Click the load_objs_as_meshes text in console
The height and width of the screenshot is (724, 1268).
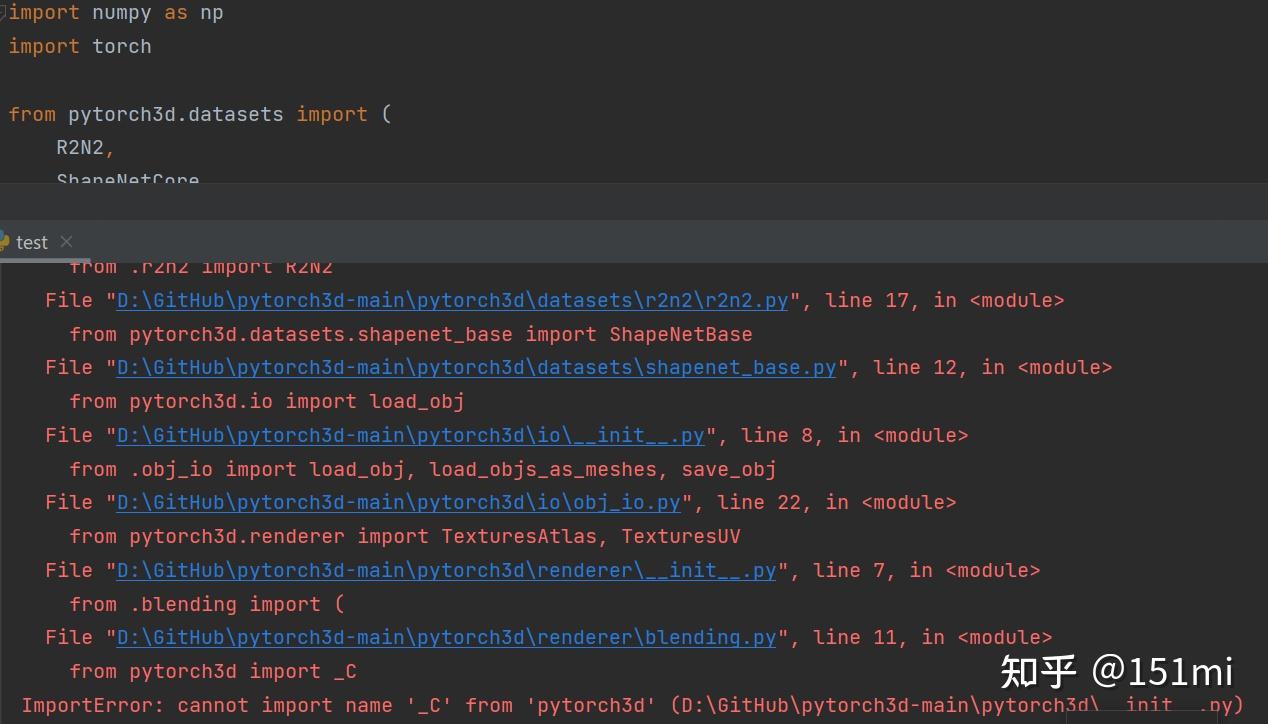[545, 469]
